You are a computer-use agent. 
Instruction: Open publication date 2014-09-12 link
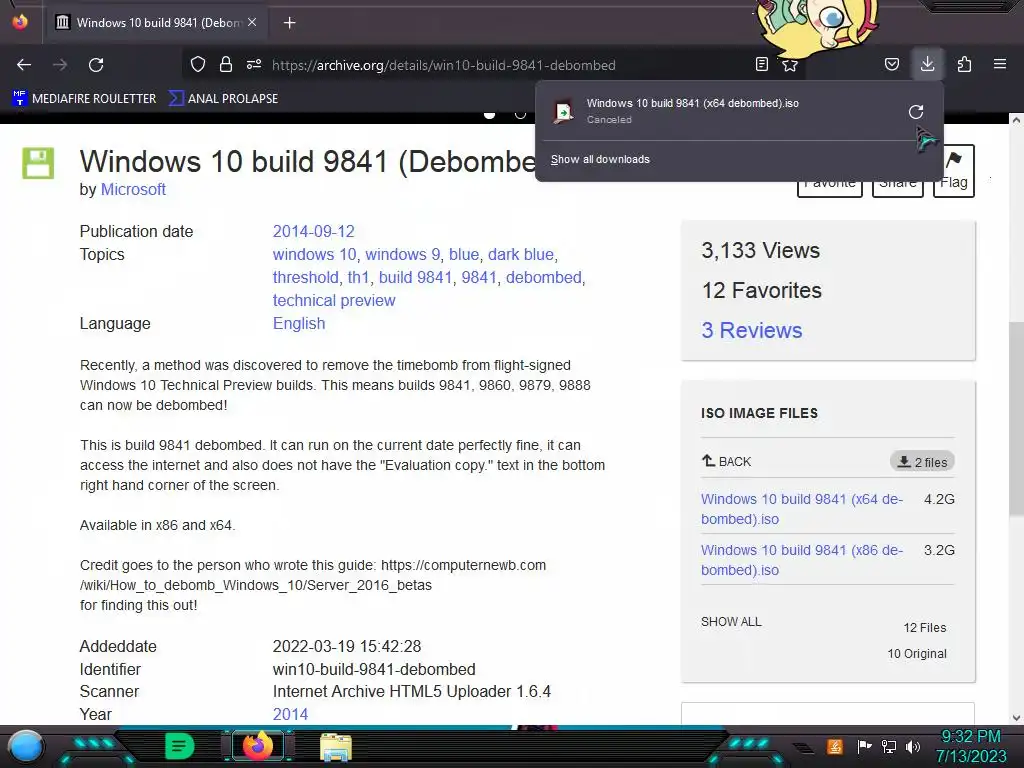tap(313, 231)
